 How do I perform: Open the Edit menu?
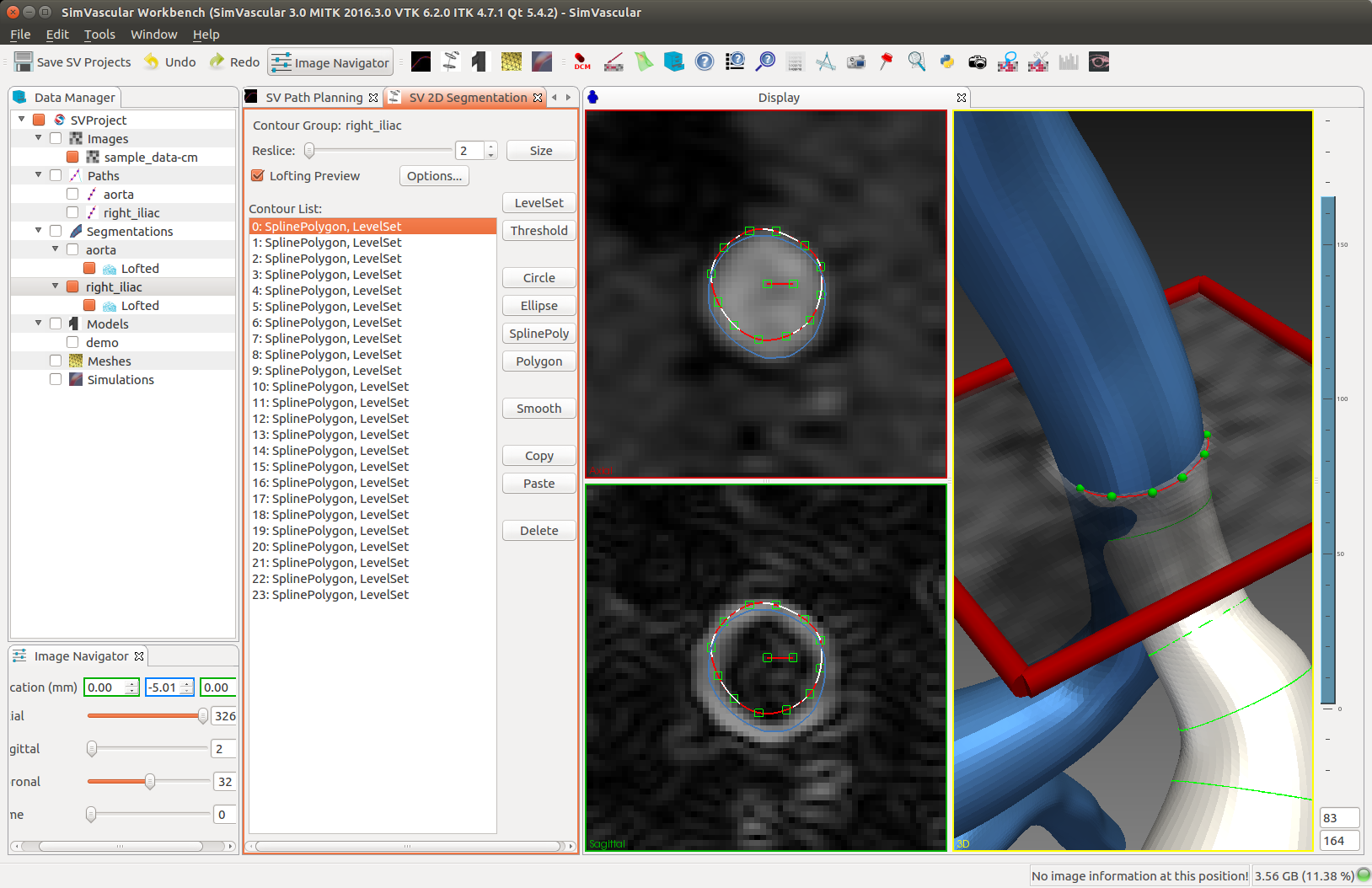coord(57,35)
